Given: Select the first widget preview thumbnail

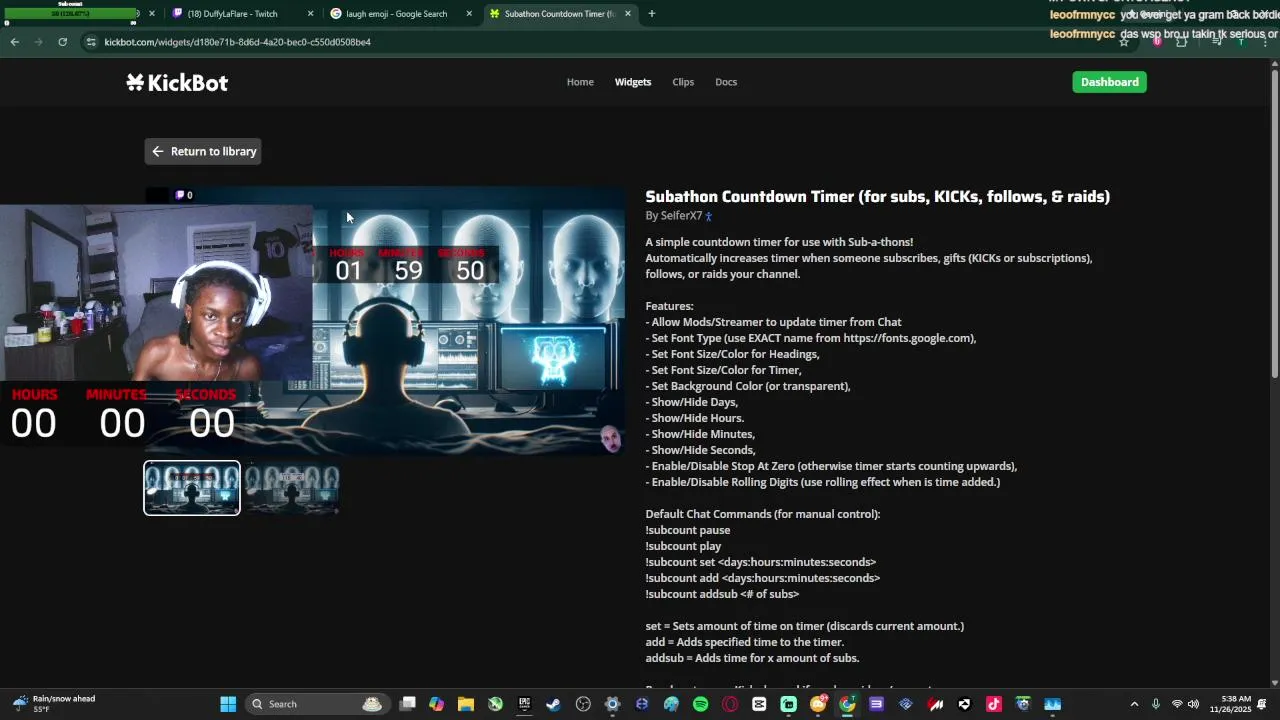Looking at the screenshot, I should pos(192,488).
